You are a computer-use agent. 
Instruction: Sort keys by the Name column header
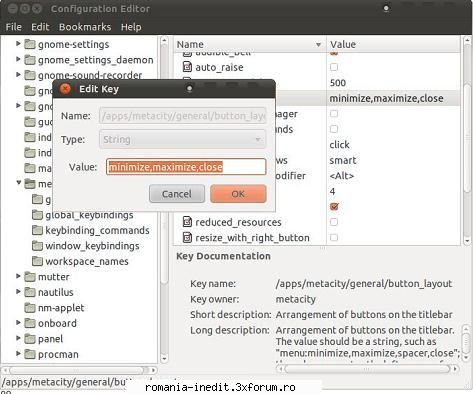pos(249,44)
